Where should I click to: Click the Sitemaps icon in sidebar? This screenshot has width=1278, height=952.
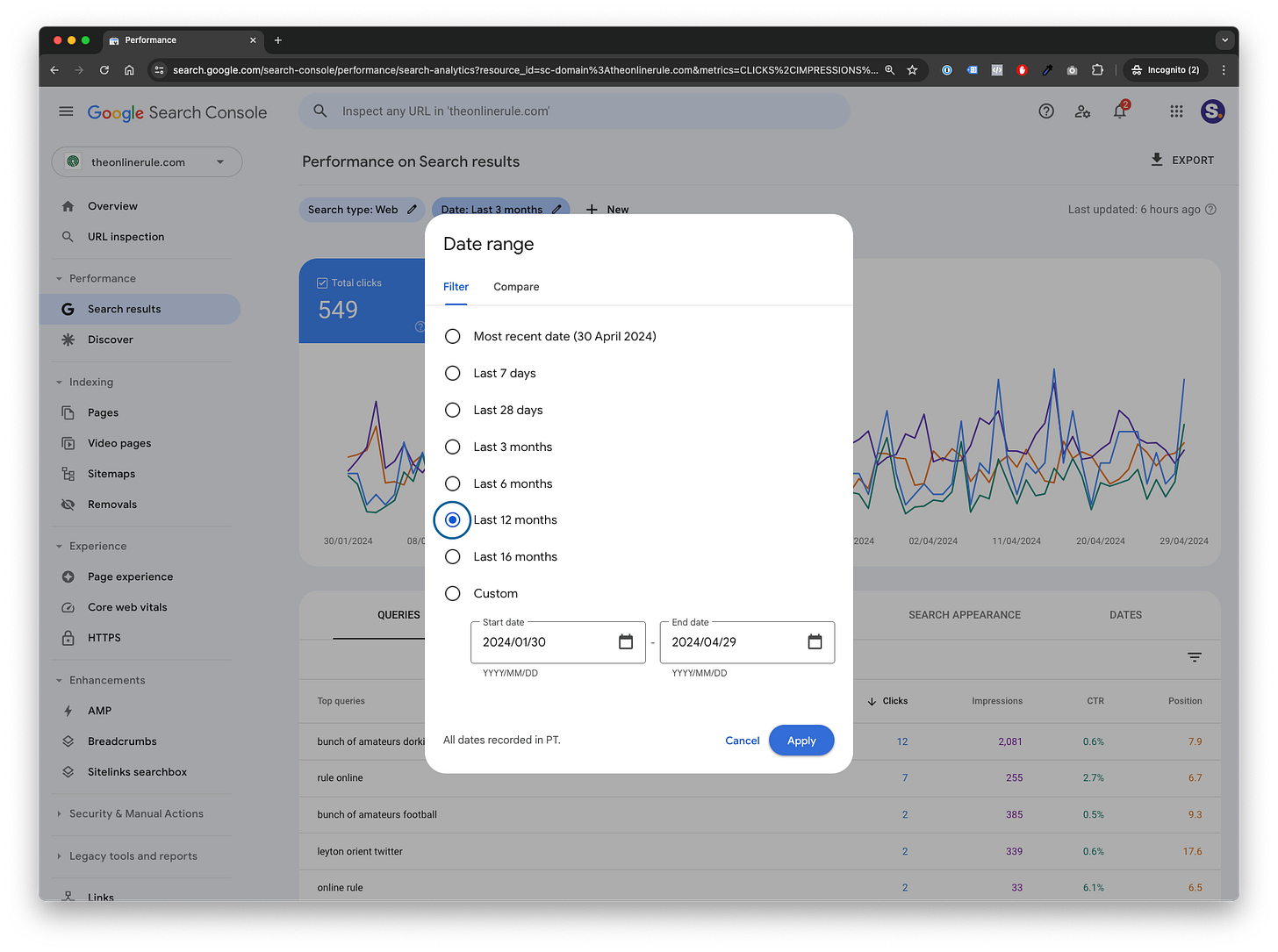click(68, 474)
